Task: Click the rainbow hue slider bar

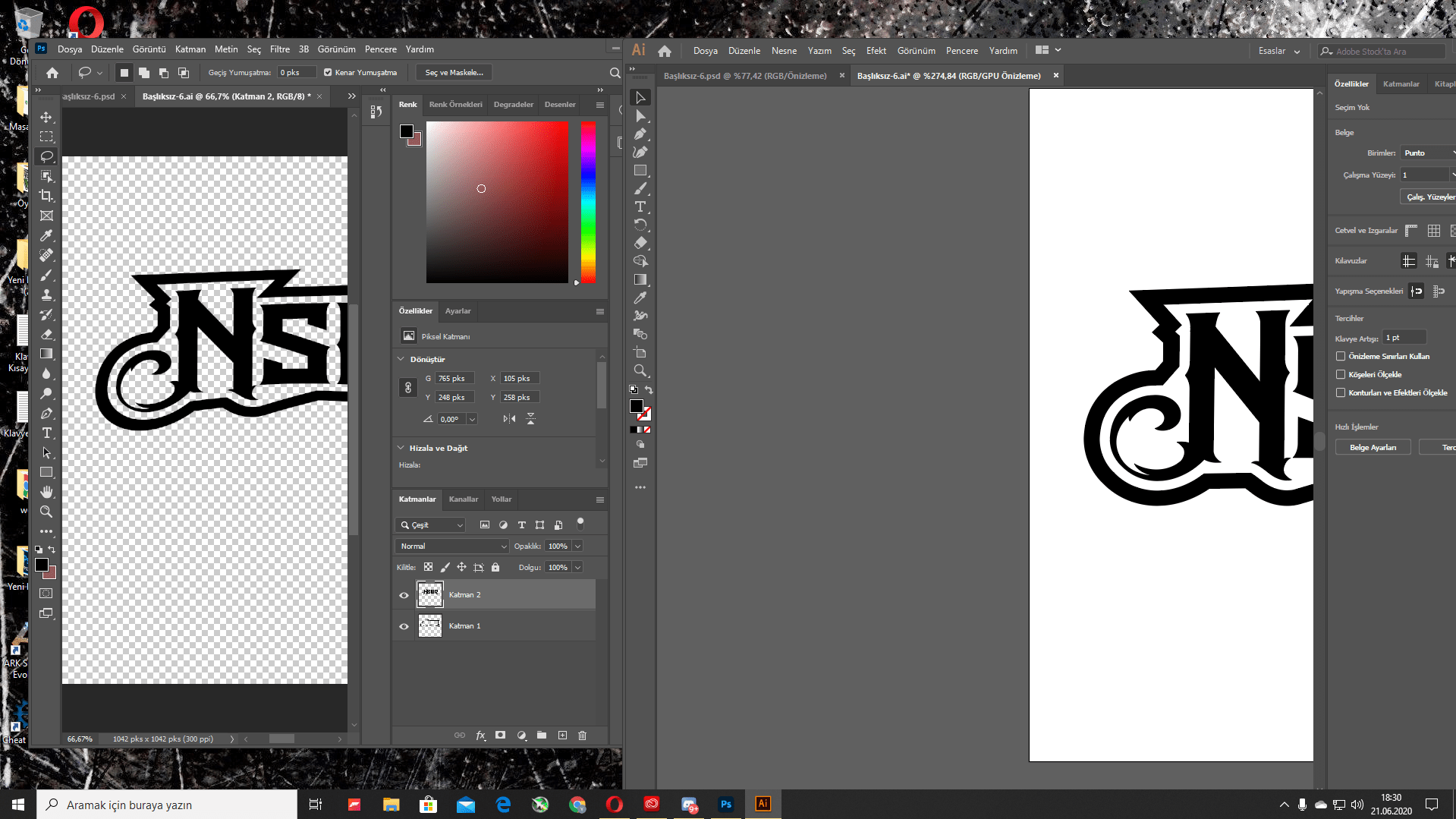Action: (588, 202)
